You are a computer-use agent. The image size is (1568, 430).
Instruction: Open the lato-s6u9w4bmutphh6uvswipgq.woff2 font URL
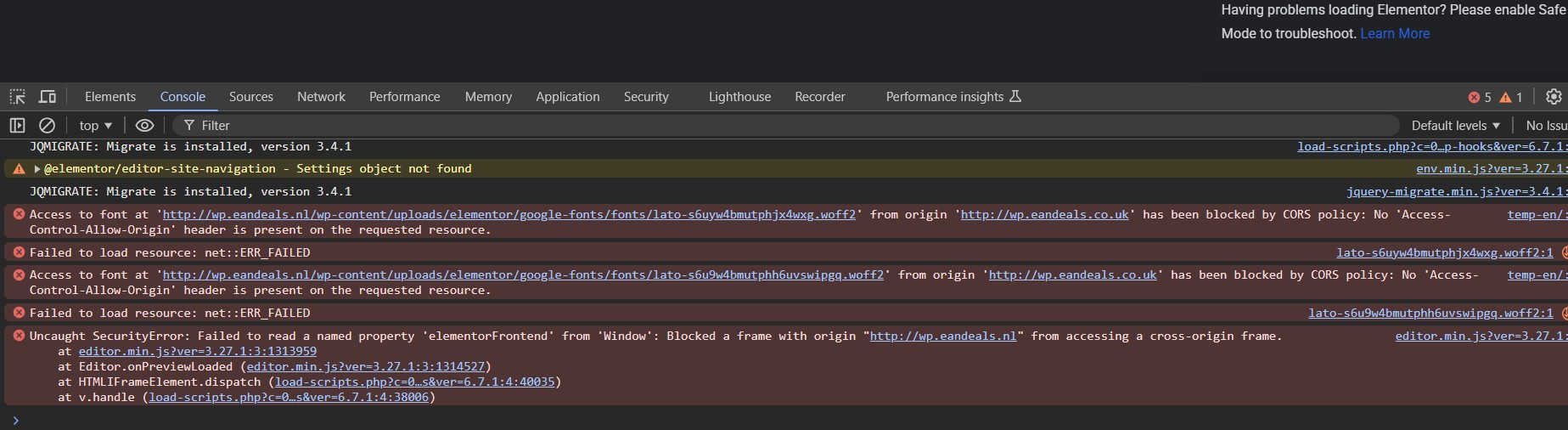point(523,275)
